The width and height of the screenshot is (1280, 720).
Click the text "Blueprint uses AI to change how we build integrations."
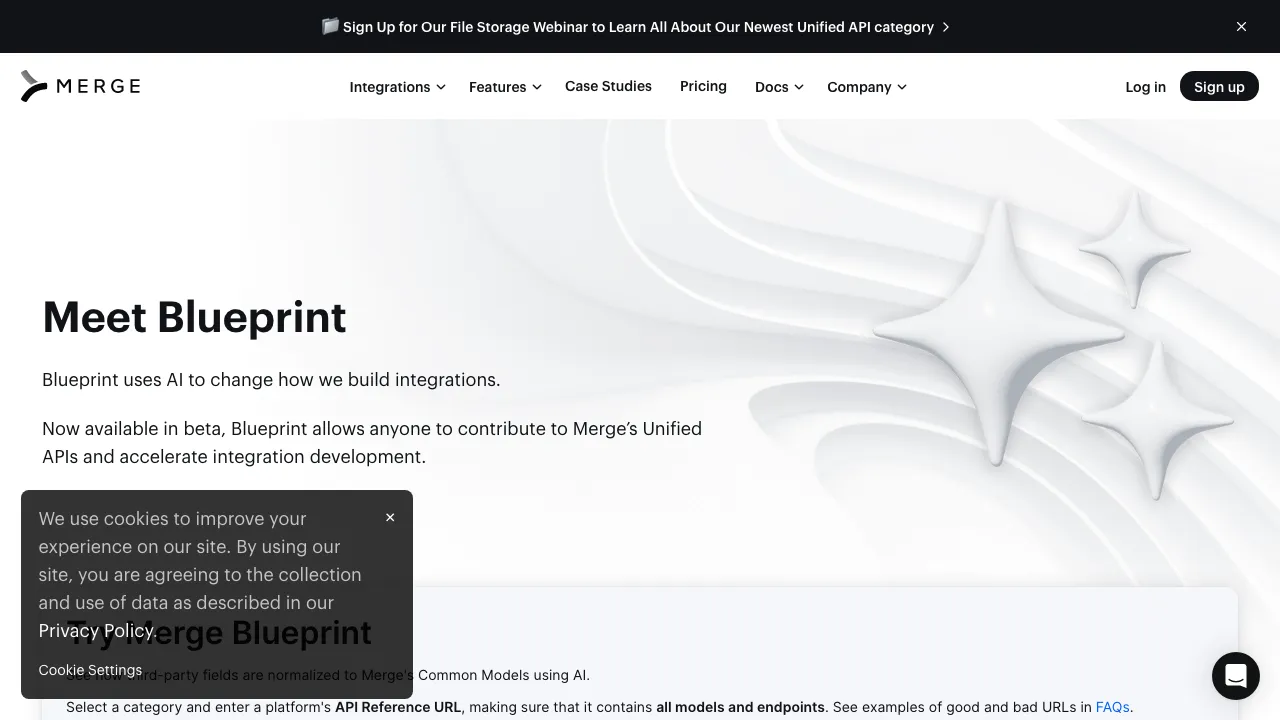271,380
